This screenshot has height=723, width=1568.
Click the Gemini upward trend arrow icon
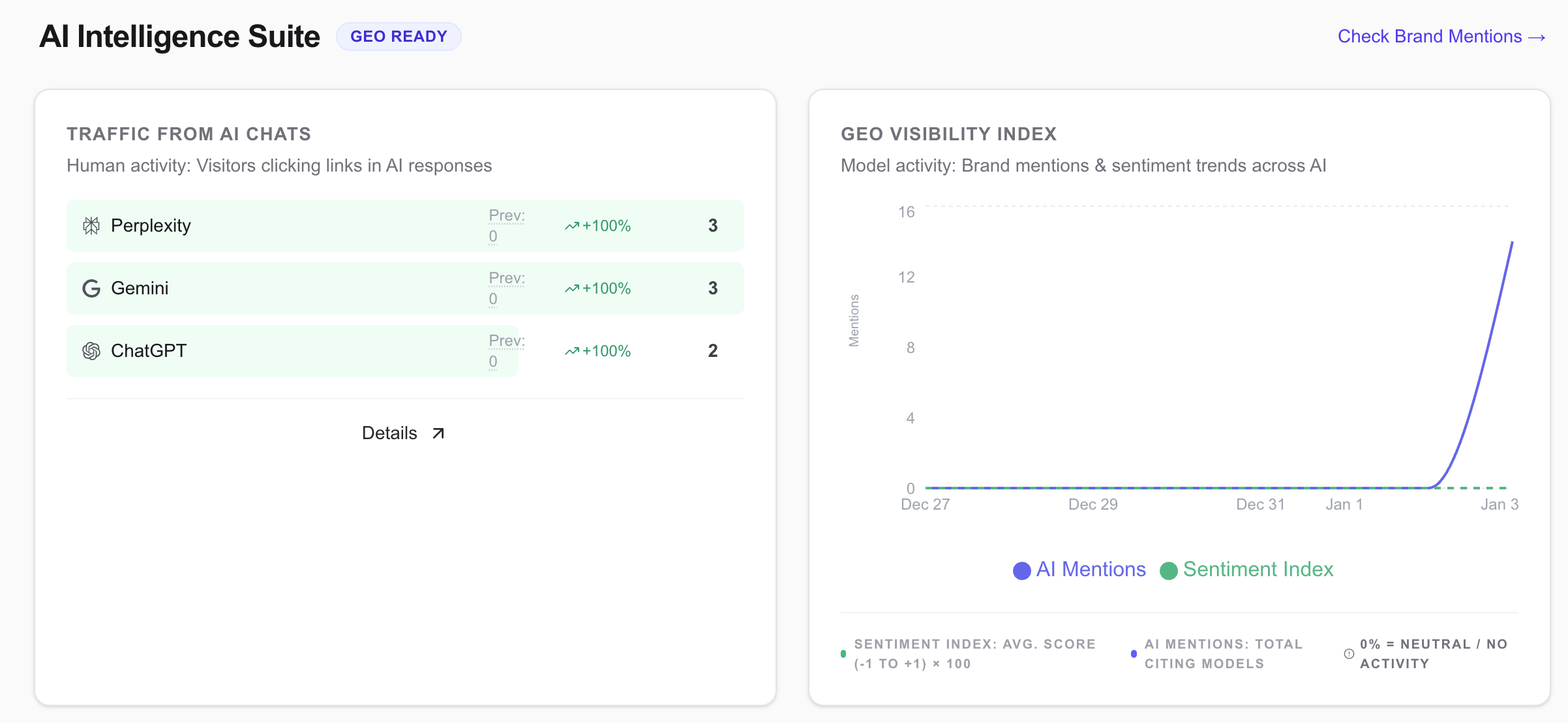[x=572, y=288]
